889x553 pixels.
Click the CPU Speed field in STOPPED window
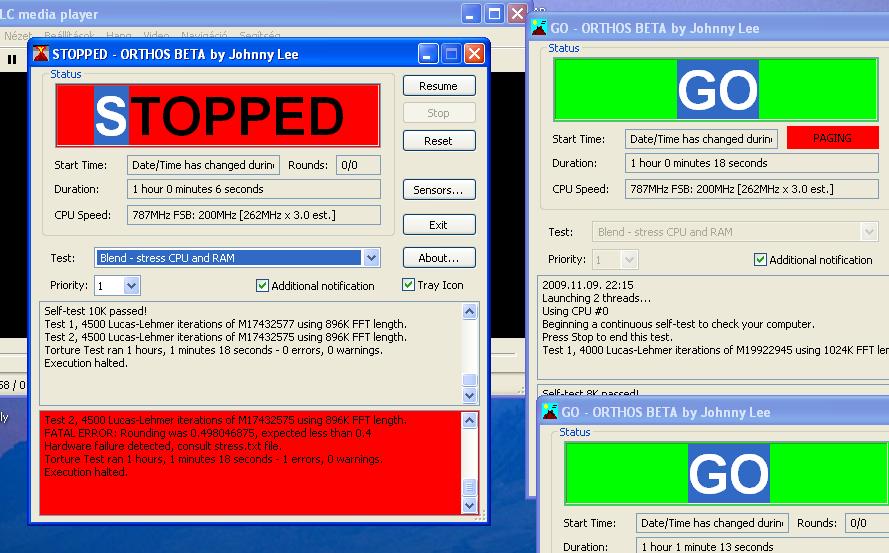click(x=253, y=215)
